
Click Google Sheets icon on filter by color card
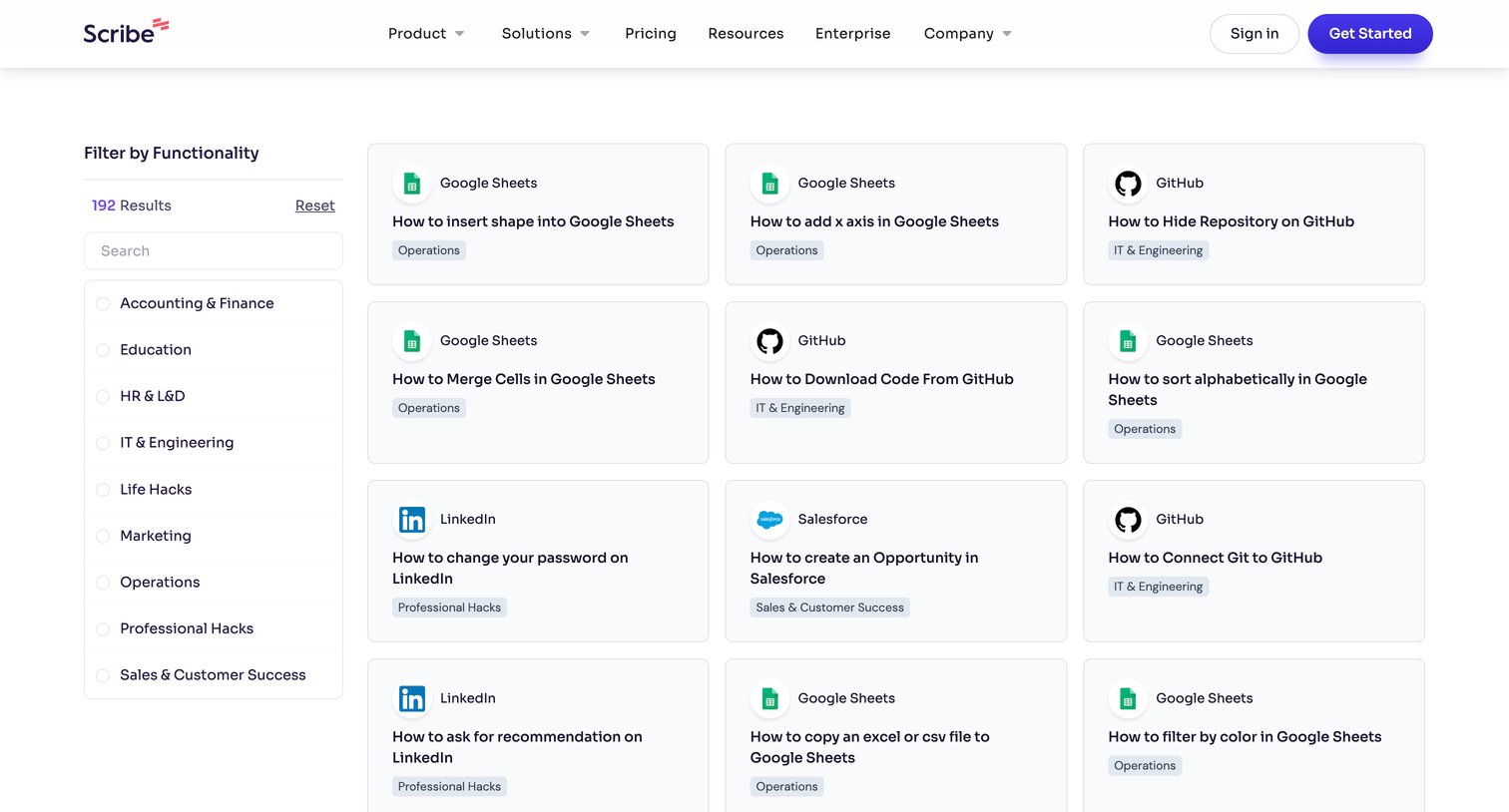1128,699
